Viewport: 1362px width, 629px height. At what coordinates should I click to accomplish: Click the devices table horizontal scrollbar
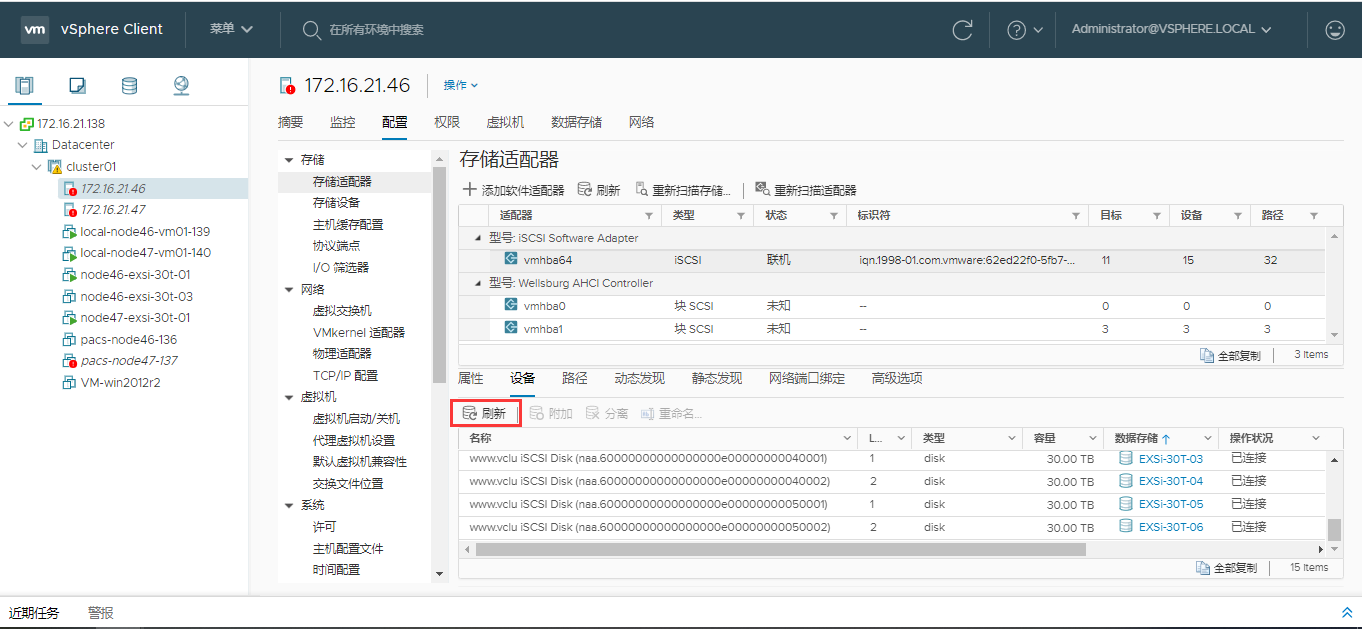[x=781, y=549]
